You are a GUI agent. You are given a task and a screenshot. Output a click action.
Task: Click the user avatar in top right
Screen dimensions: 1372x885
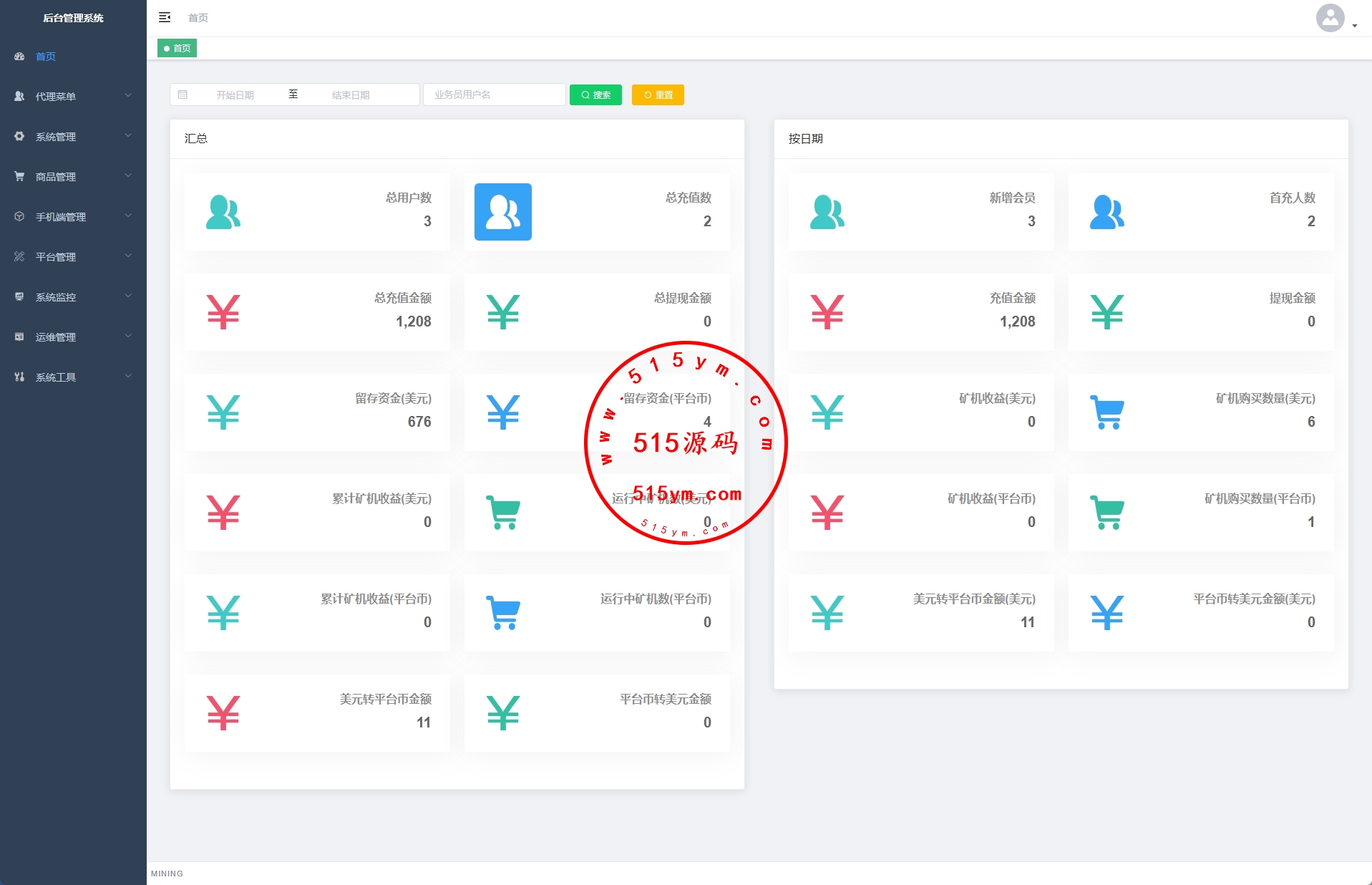point(1329,18)
